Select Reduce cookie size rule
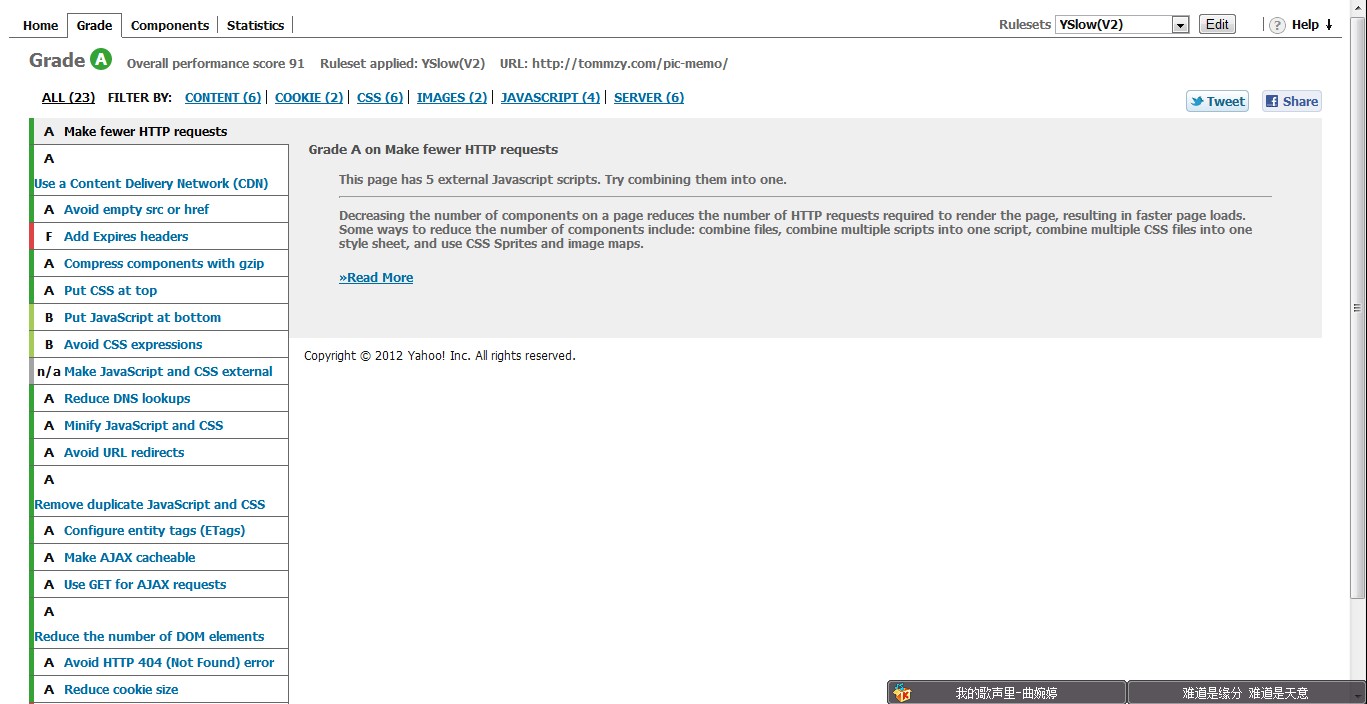The height and width of the screenshot is (704, 1367). click(160, 689)
